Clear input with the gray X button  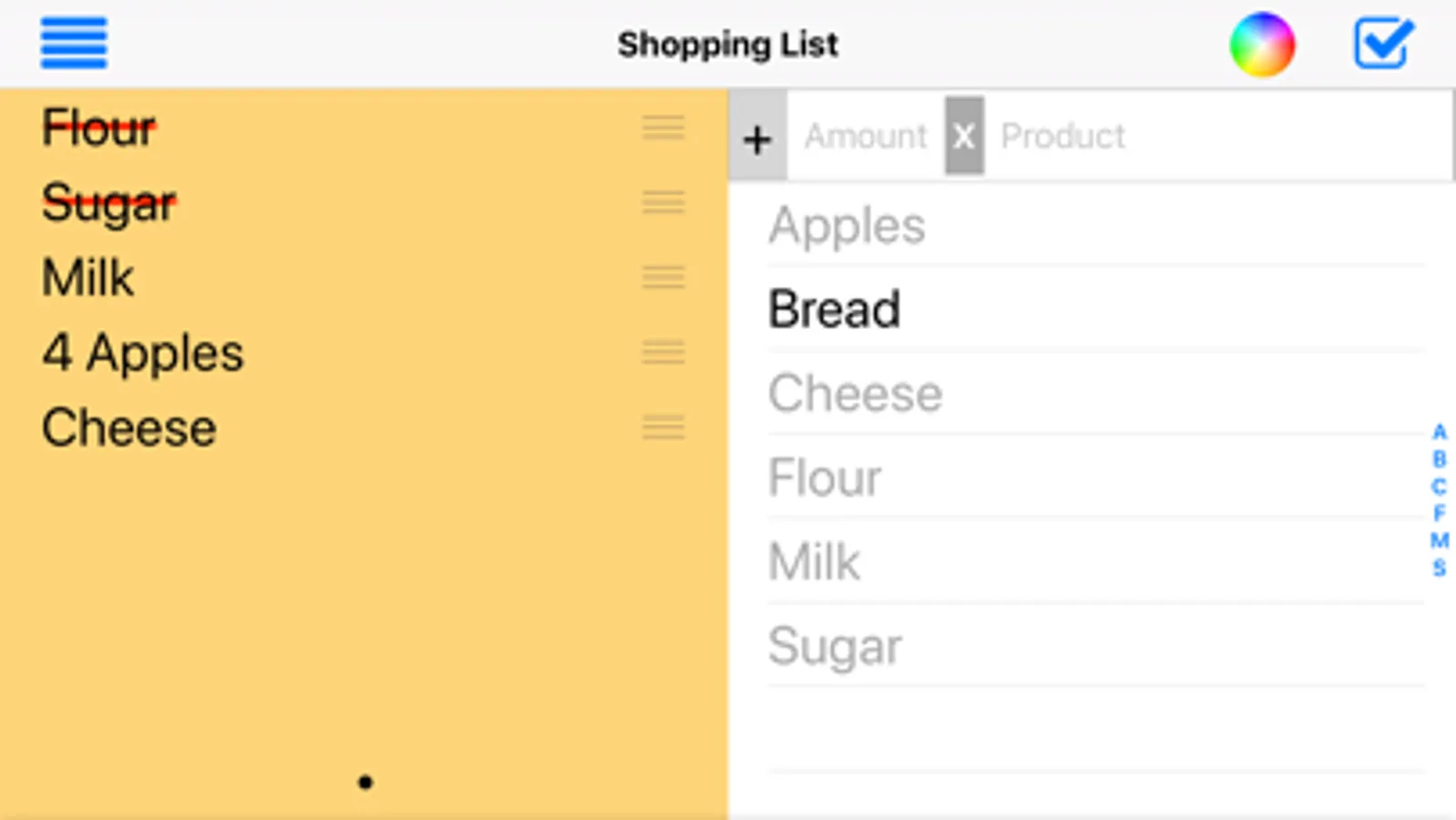[x=963, y=136]
